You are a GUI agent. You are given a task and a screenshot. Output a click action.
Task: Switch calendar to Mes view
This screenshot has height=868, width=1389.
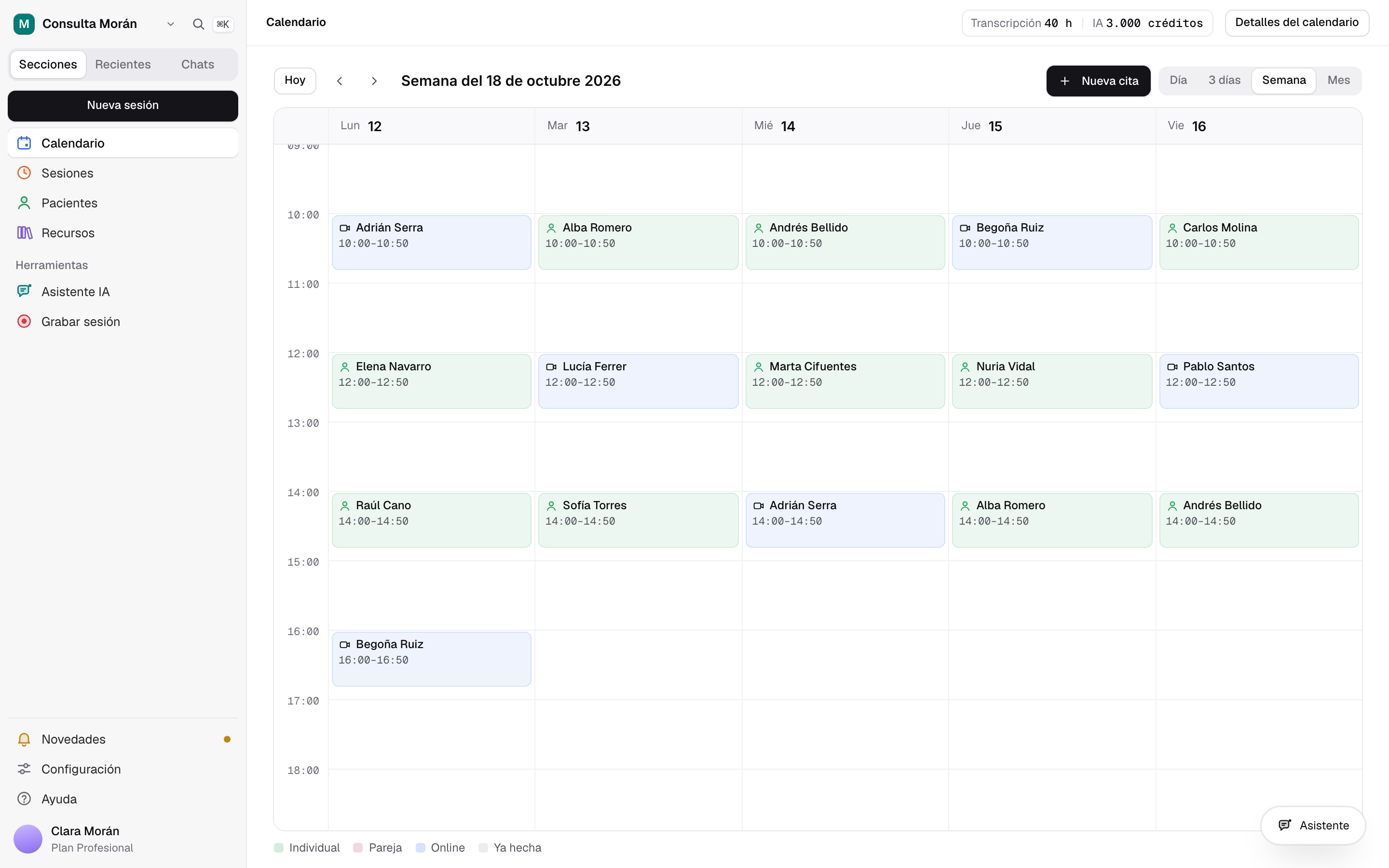pos(1338,81)
